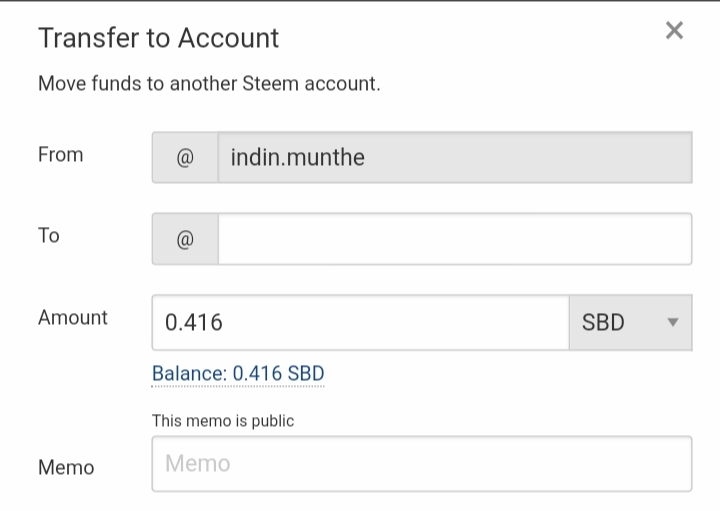Click the Balance: 0.416 SBD link
Viewport: 720px width, 511px height.
point(238,374)
